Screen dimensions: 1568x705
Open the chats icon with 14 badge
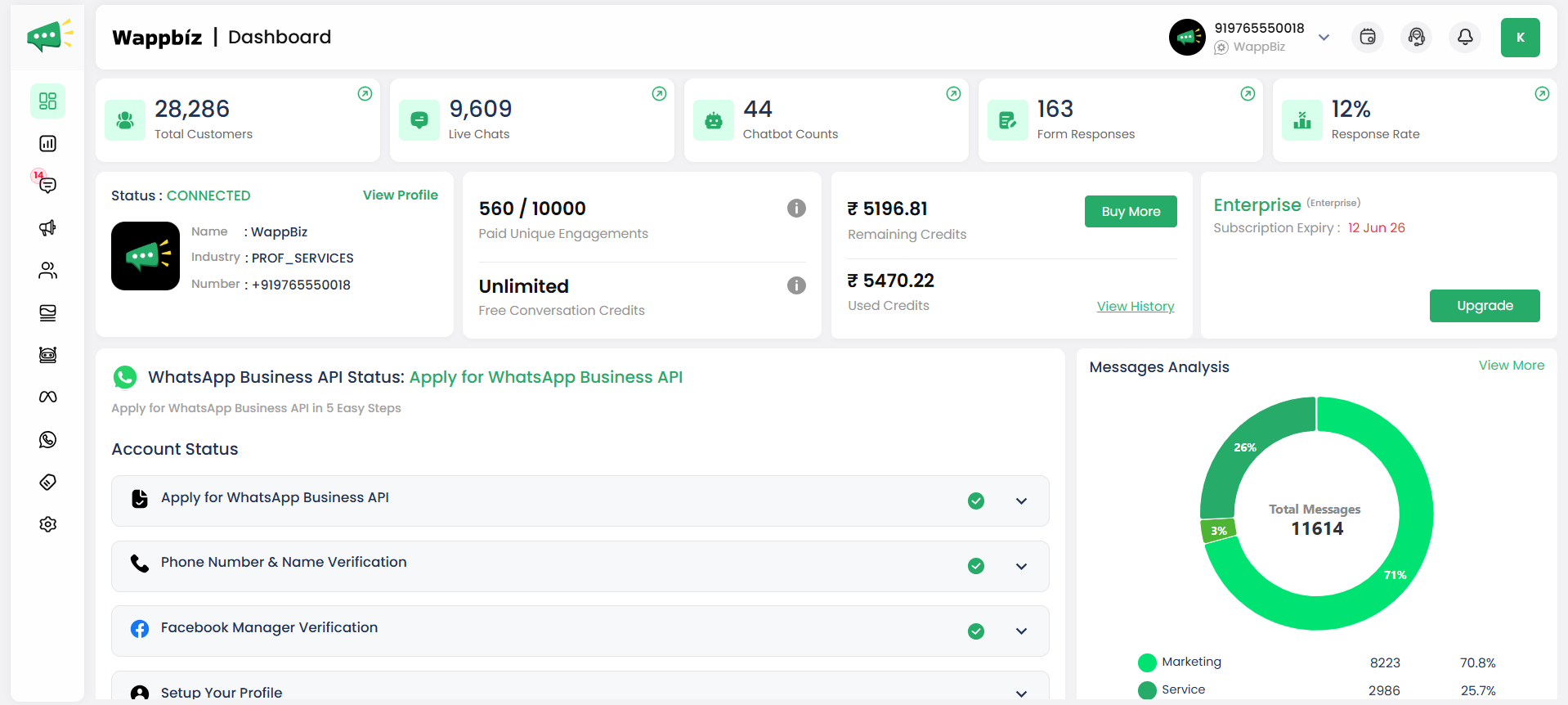click(x=47, y=185)
